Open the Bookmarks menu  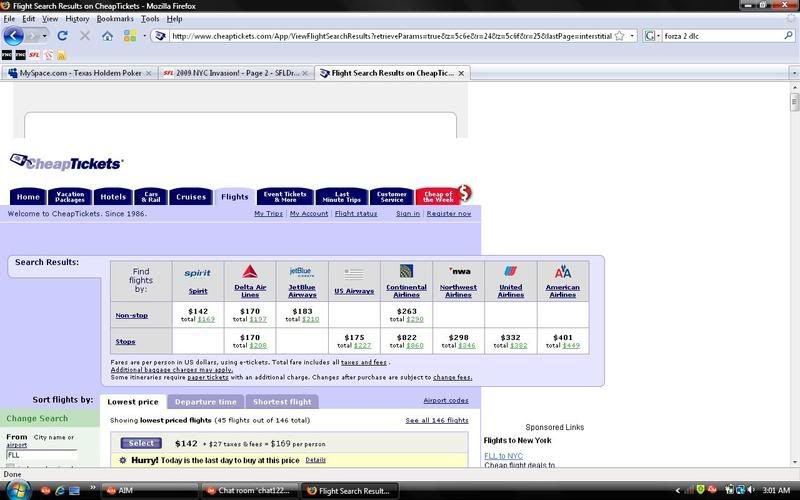point(115,19)
